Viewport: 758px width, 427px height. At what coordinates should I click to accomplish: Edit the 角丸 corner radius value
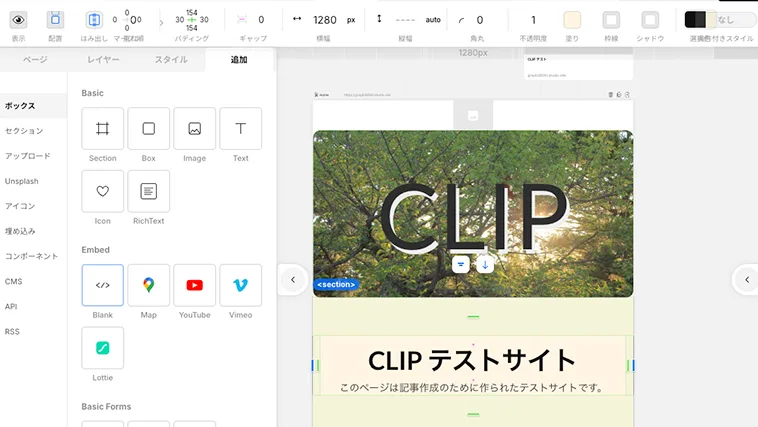480,20
